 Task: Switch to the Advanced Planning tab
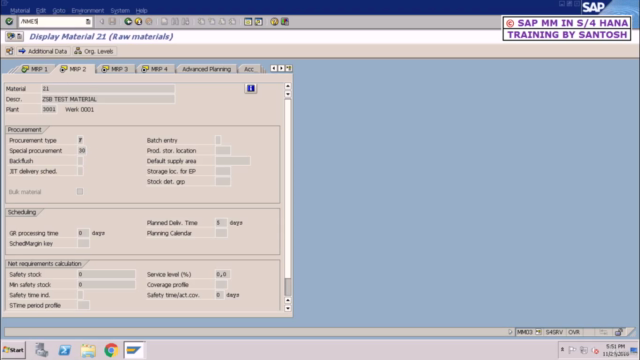point(207,69)
